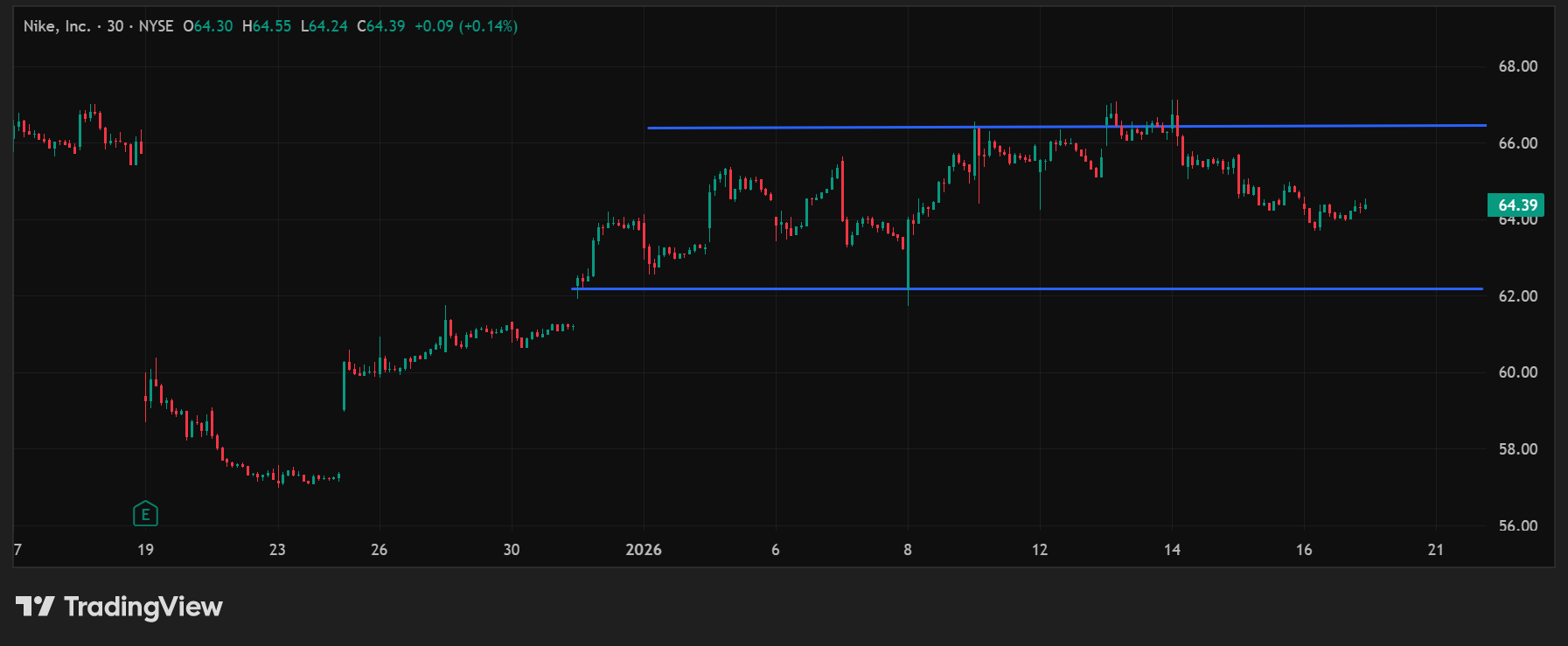Click the 23 date axis label
The width and height of the screenshot is (1568, 646).
(277, 550)
